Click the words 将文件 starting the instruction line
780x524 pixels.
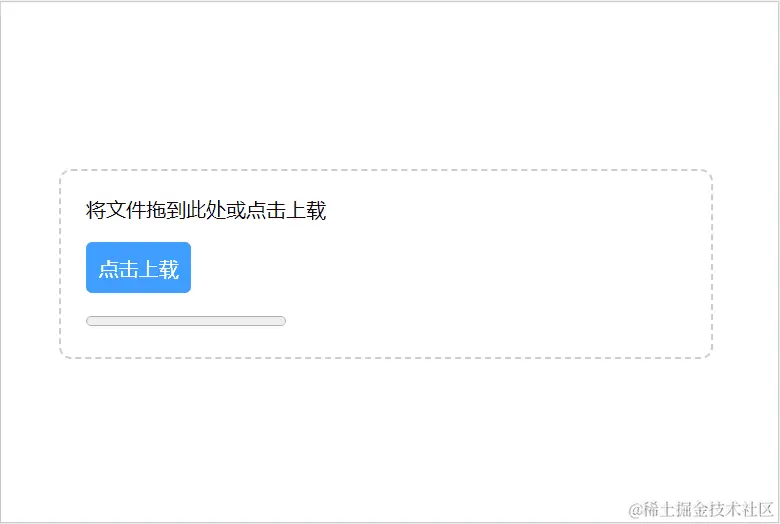click(x=115, y=210)
